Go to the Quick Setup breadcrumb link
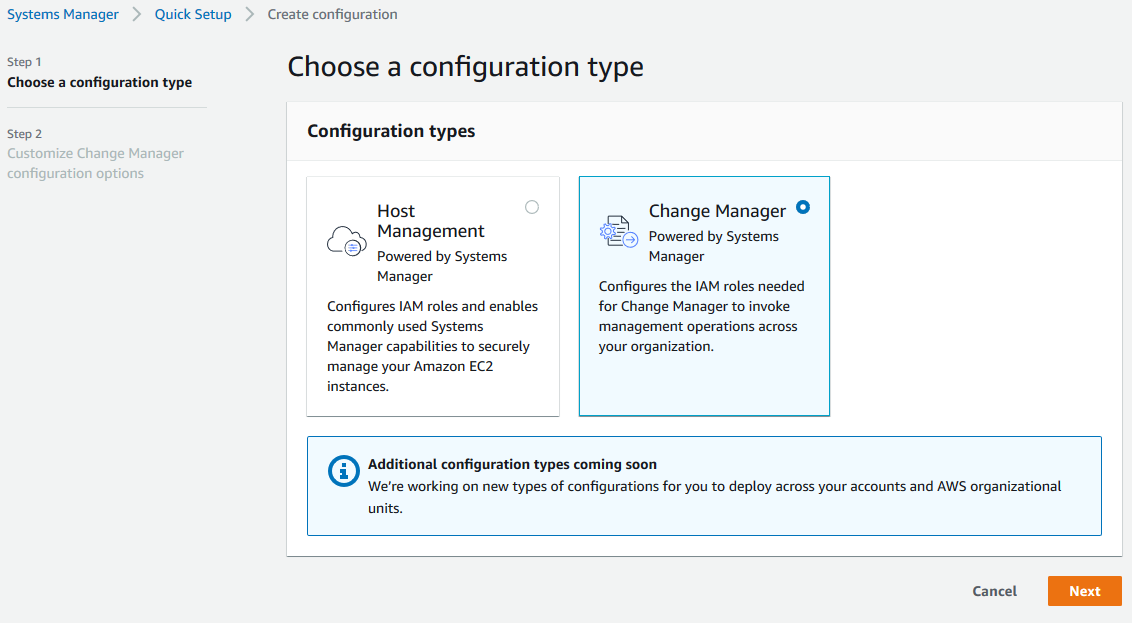Viewport: 1132px width, 623px height. 193,14
